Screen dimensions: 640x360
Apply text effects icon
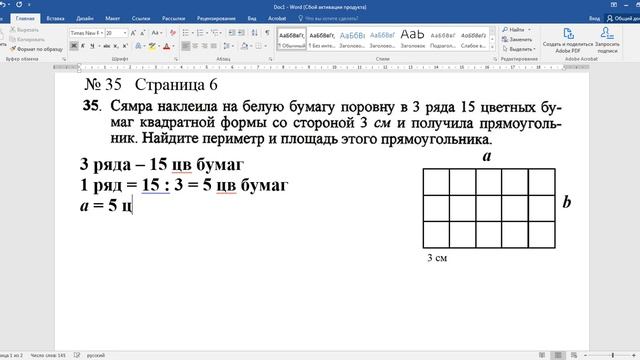pos(138,46)
